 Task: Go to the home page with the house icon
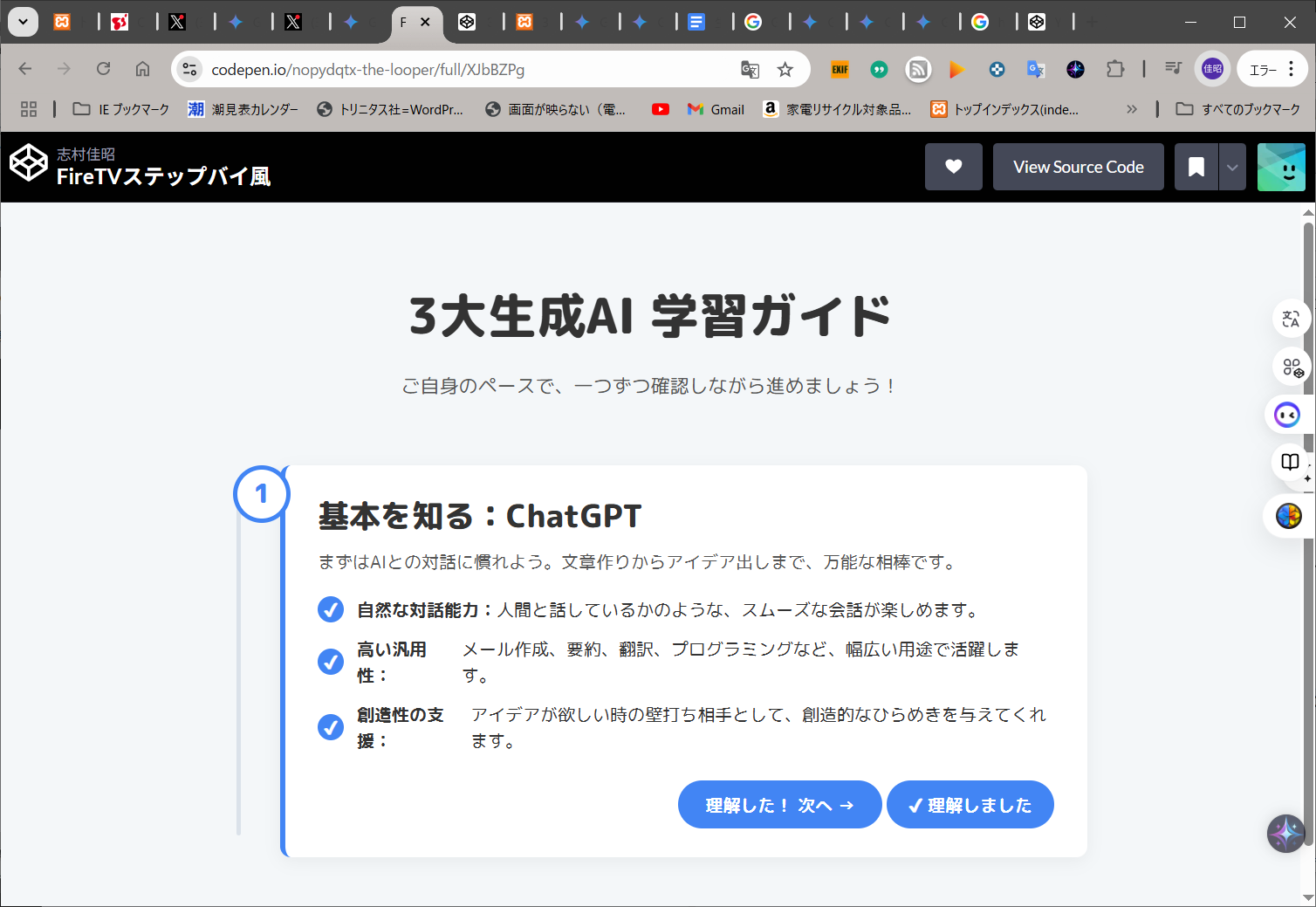(x=142, y=69)
